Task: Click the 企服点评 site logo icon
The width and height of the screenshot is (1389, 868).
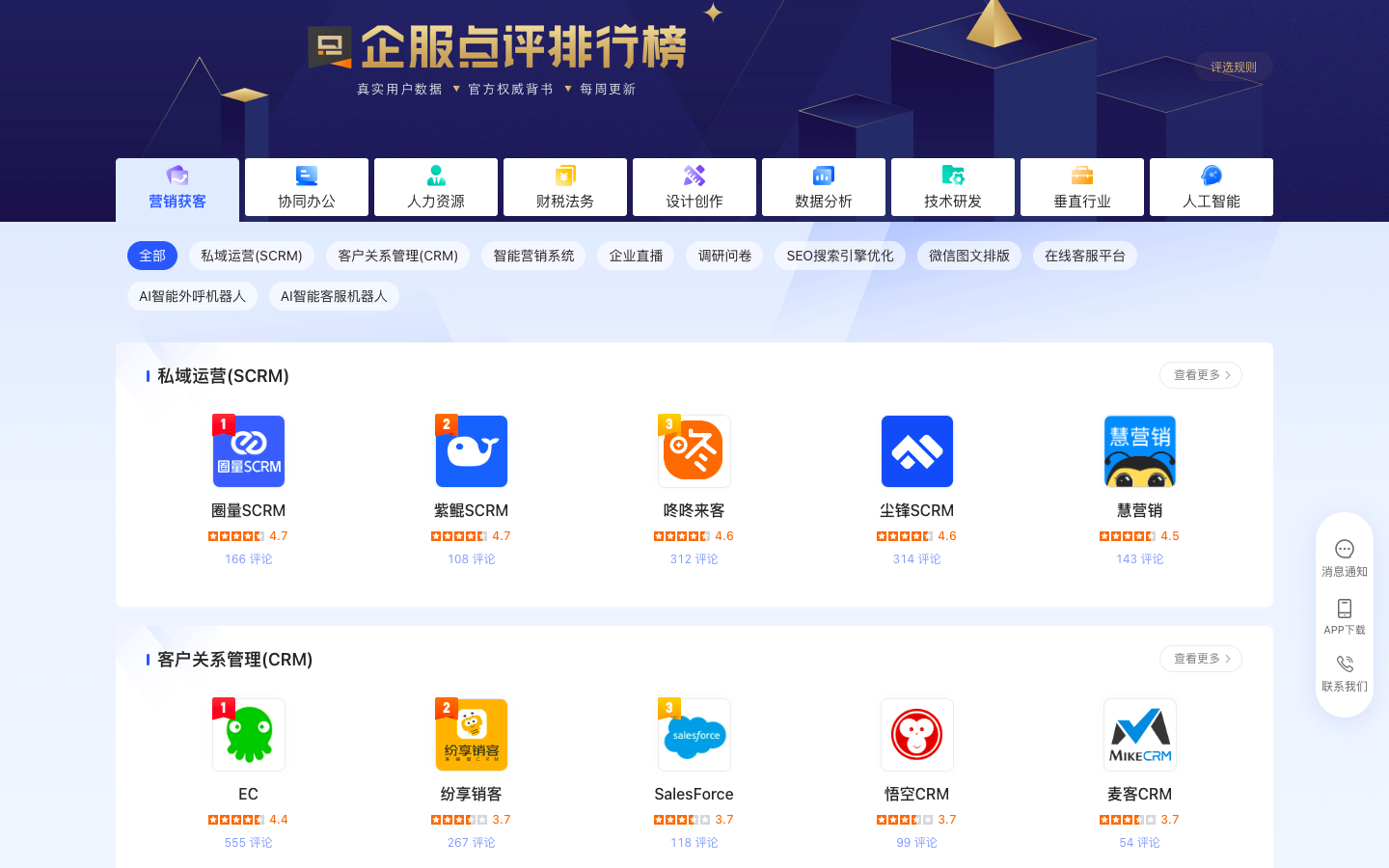Action: [x=330, y=47]
